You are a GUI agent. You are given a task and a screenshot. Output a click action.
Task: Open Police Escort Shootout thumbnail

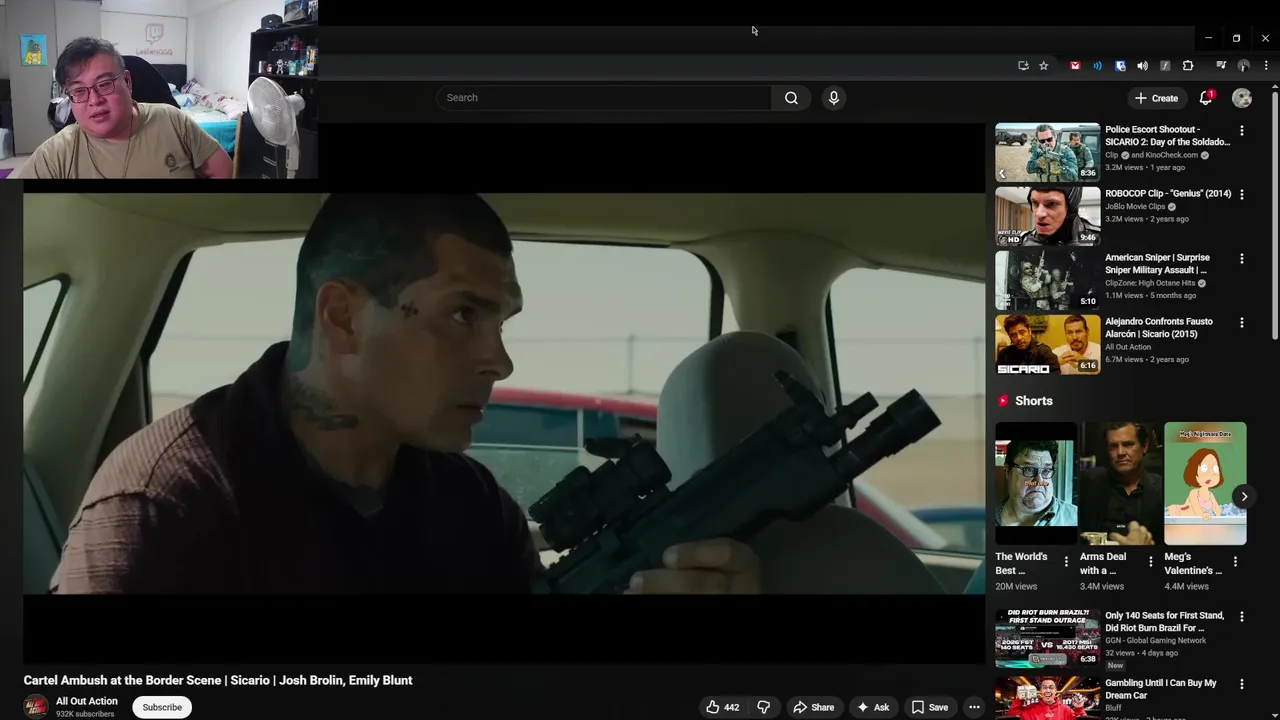coord(1047,152)
